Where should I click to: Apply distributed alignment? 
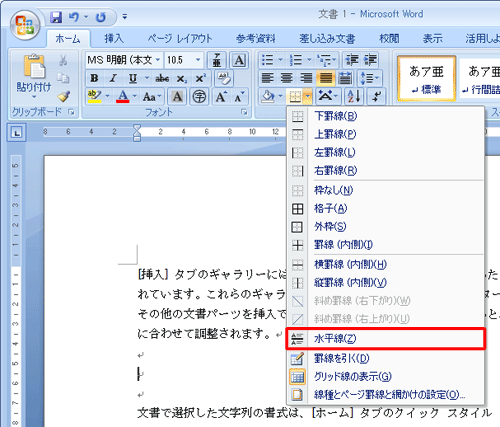coord(345,79)
